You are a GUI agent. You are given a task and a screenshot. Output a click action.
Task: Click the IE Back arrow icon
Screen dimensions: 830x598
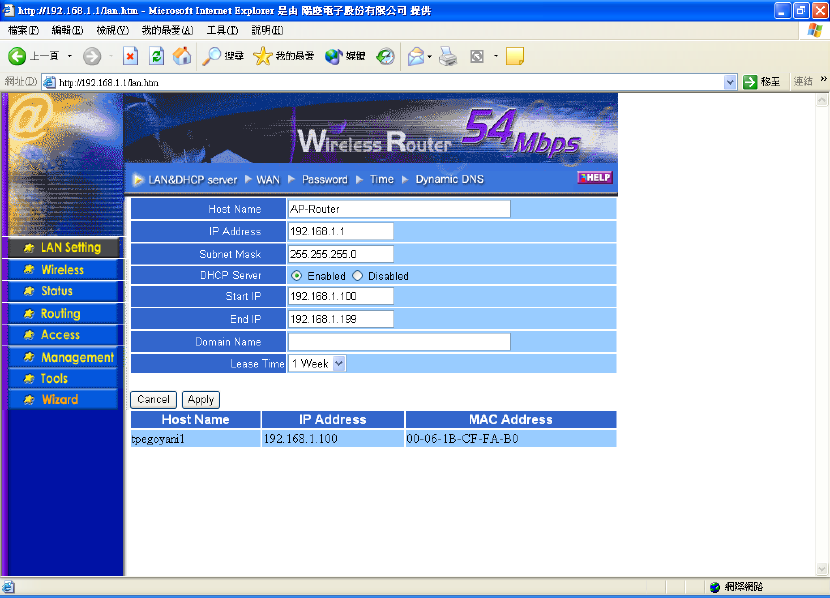(17, 56)
